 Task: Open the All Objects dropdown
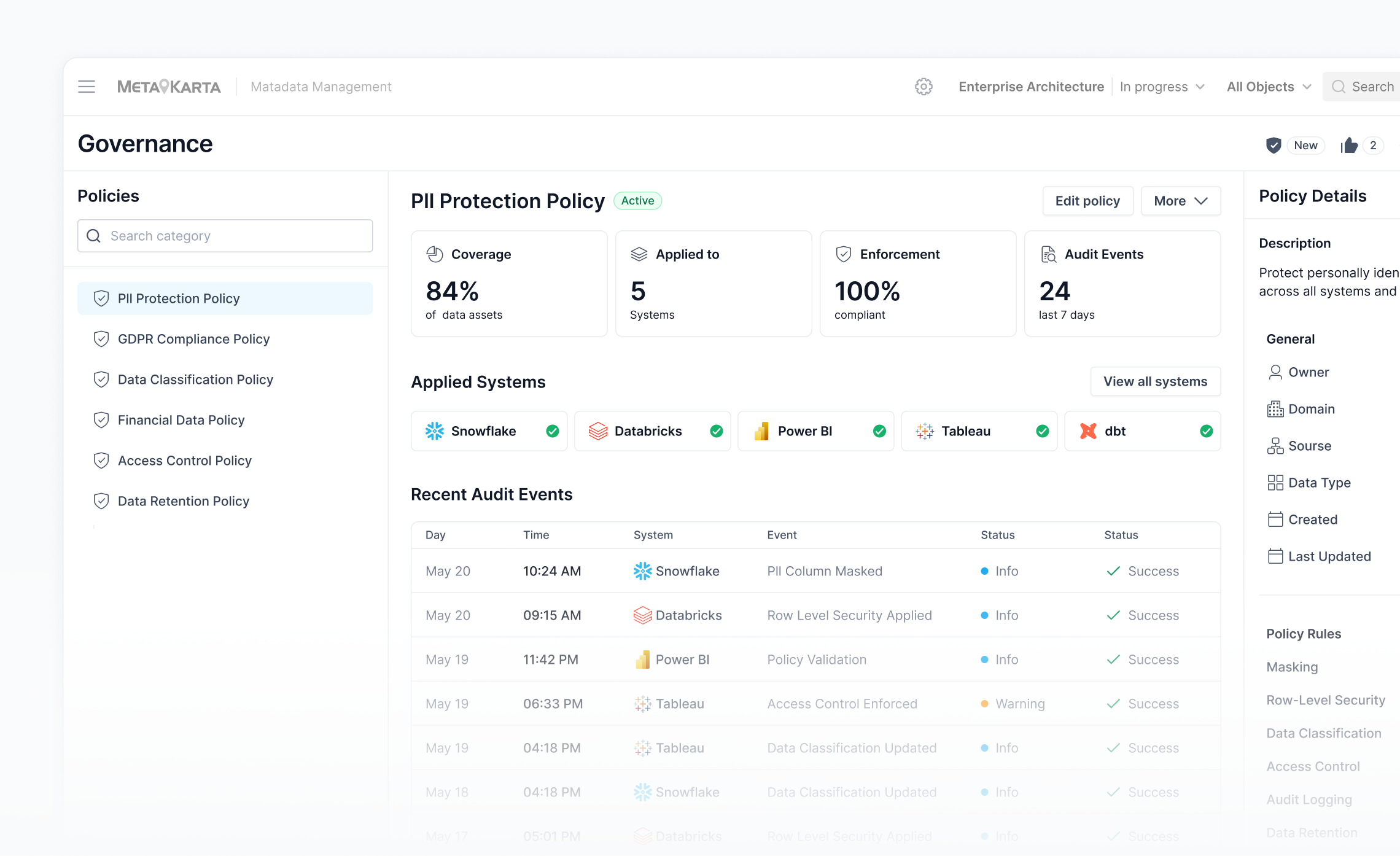[1269, 87]
